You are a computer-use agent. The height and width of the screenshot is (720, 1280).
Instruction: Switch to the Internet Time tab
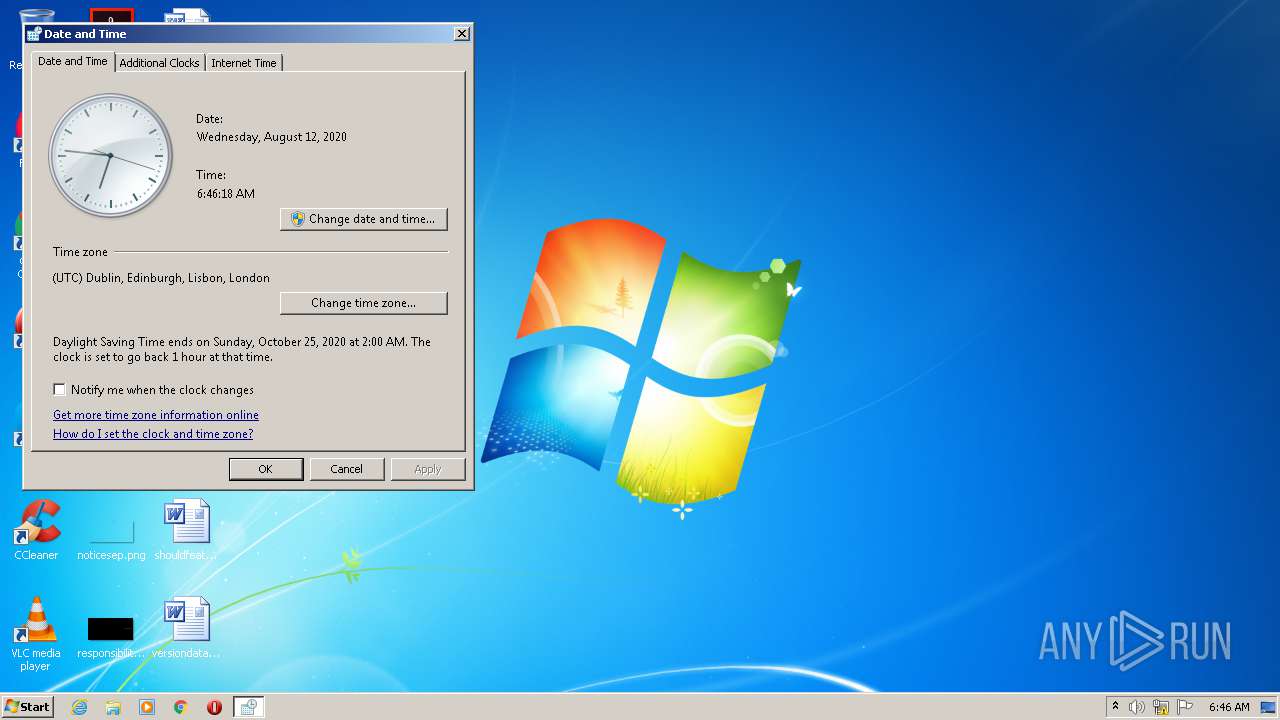[244, 63]
